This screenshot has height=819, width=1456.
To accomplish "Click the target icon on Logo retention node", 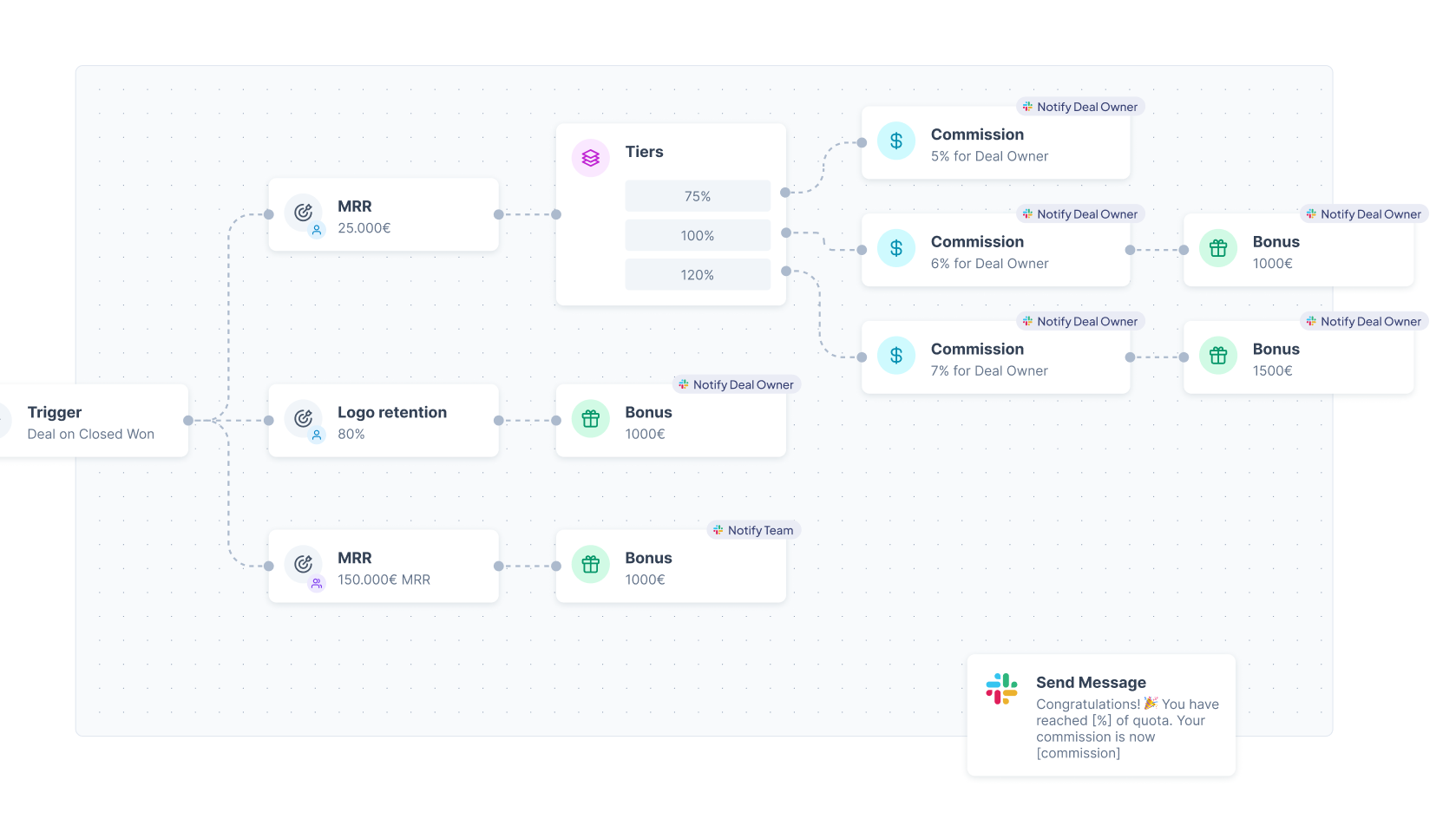I will pos(303,418).
